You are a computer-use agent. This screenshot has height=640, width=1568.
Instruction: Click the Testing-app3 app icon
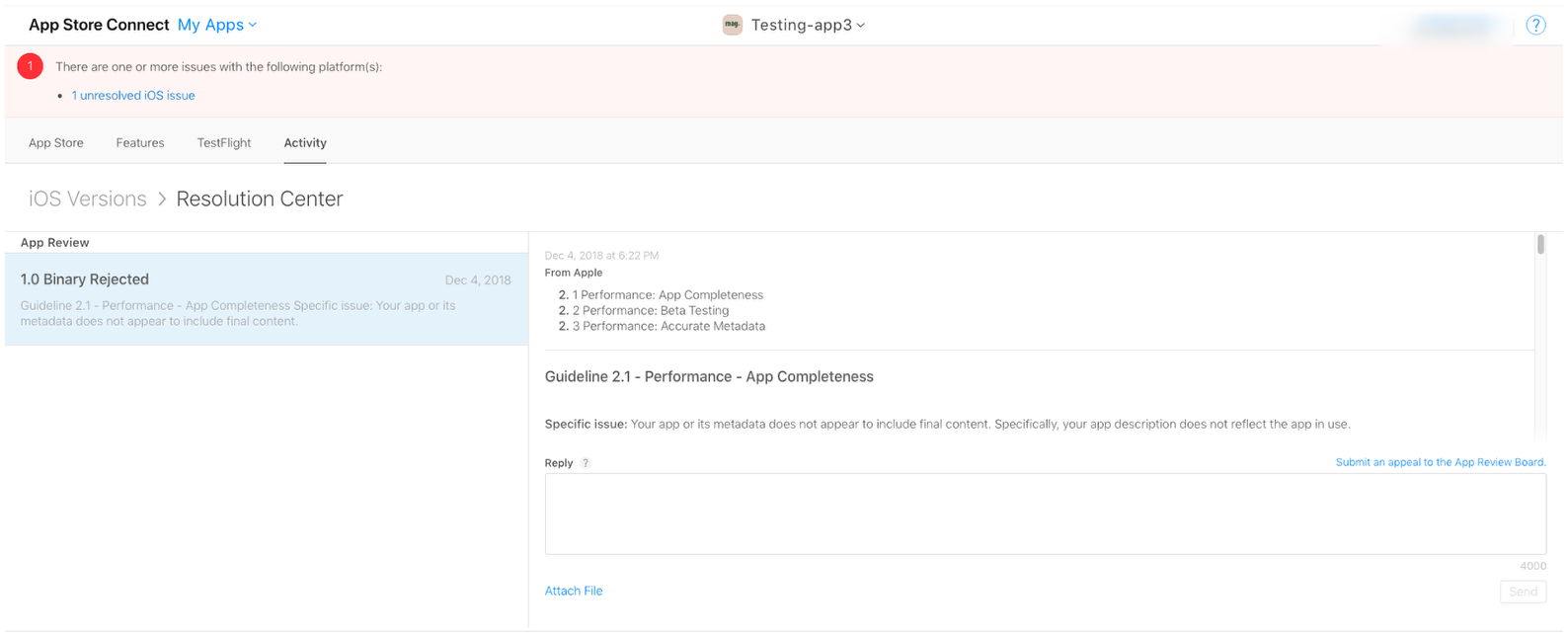tap(733, 26)
